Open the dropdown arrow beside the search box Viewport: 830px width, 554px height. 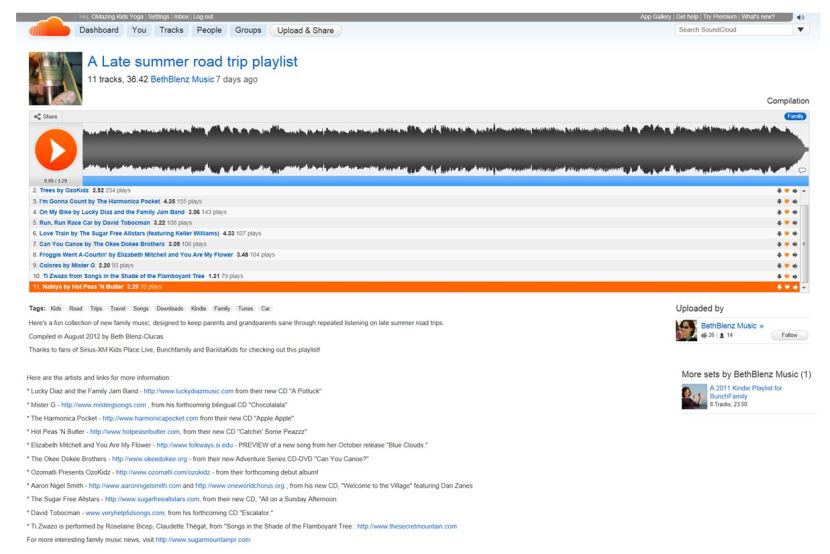coord(800,30)
